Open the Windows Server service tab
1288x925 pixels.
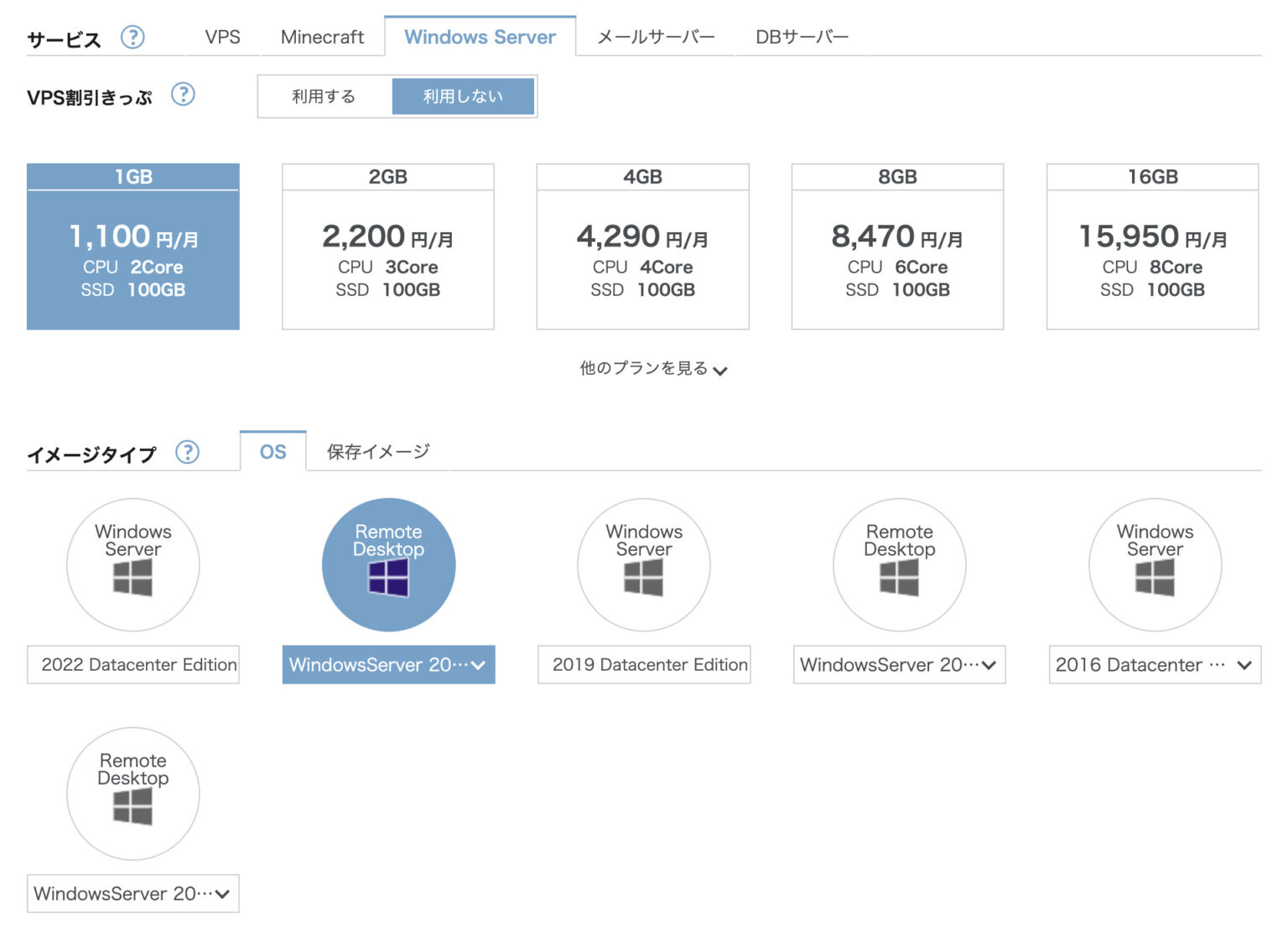(480, 37)
